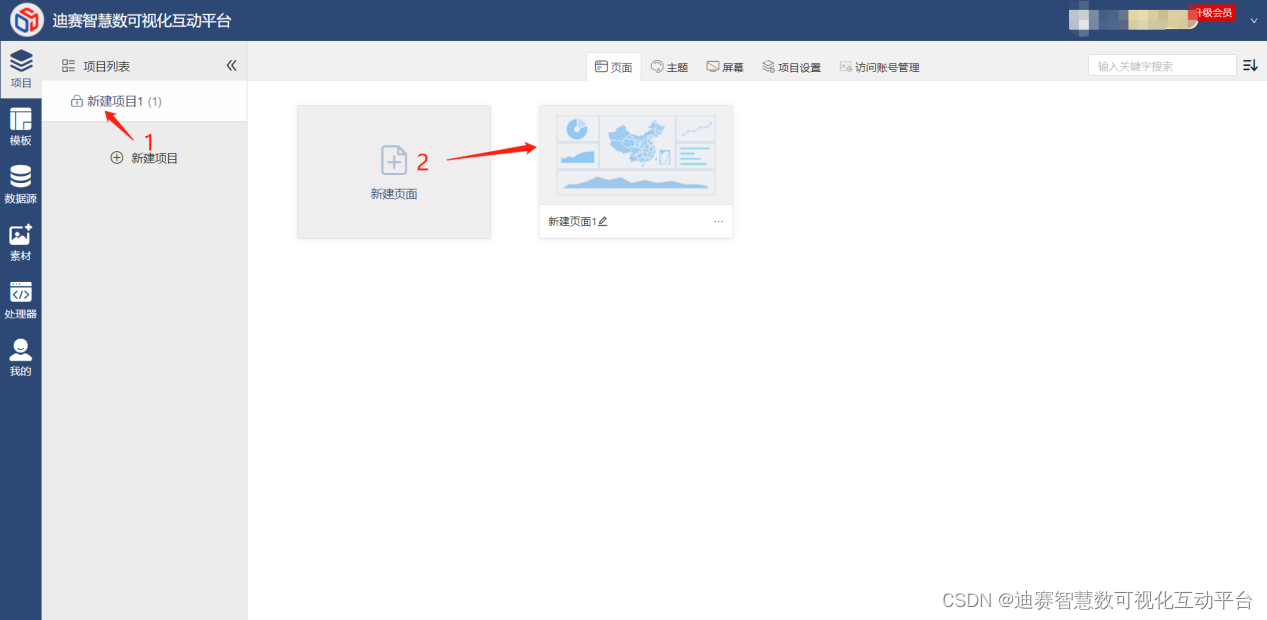Click the lock icon beside 新建项目1
The height and width of the screenshot is (620, 1267).
click(x=77, y=102)
